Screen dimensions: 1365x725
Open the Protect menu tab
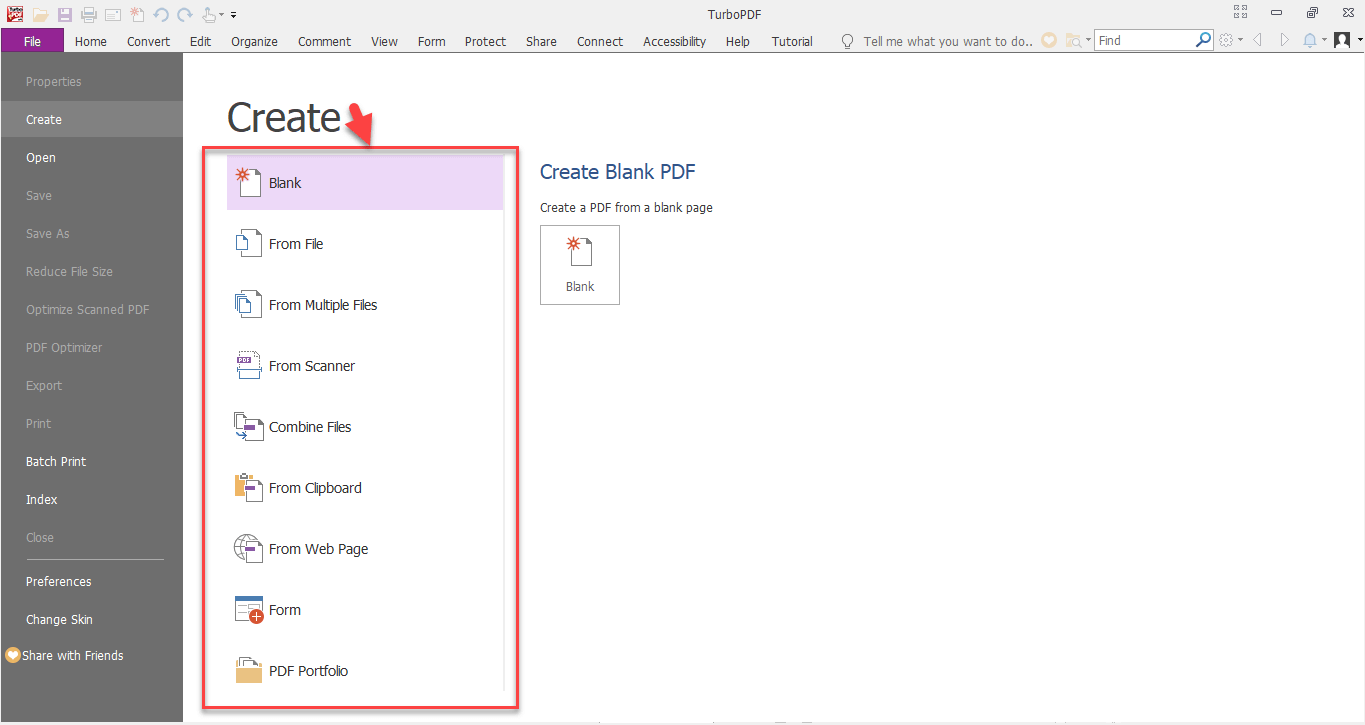(x=485, y=41)
